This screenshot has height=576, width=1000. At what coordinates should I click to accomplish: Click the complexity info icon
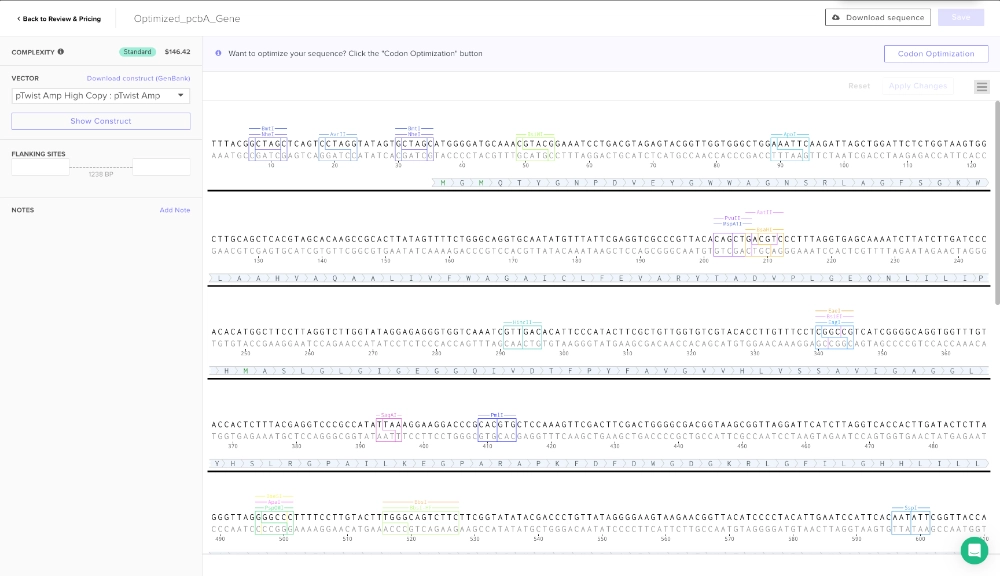(61, 52)
